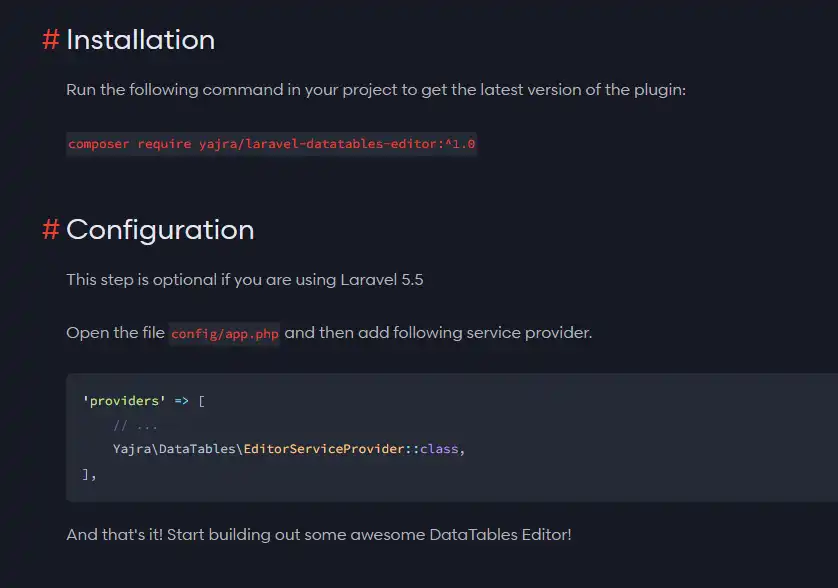The image size is (838, 588).
Task: Click the composer require yajra/laravel-datatables-editor command
Action: [x=271, y=144]
